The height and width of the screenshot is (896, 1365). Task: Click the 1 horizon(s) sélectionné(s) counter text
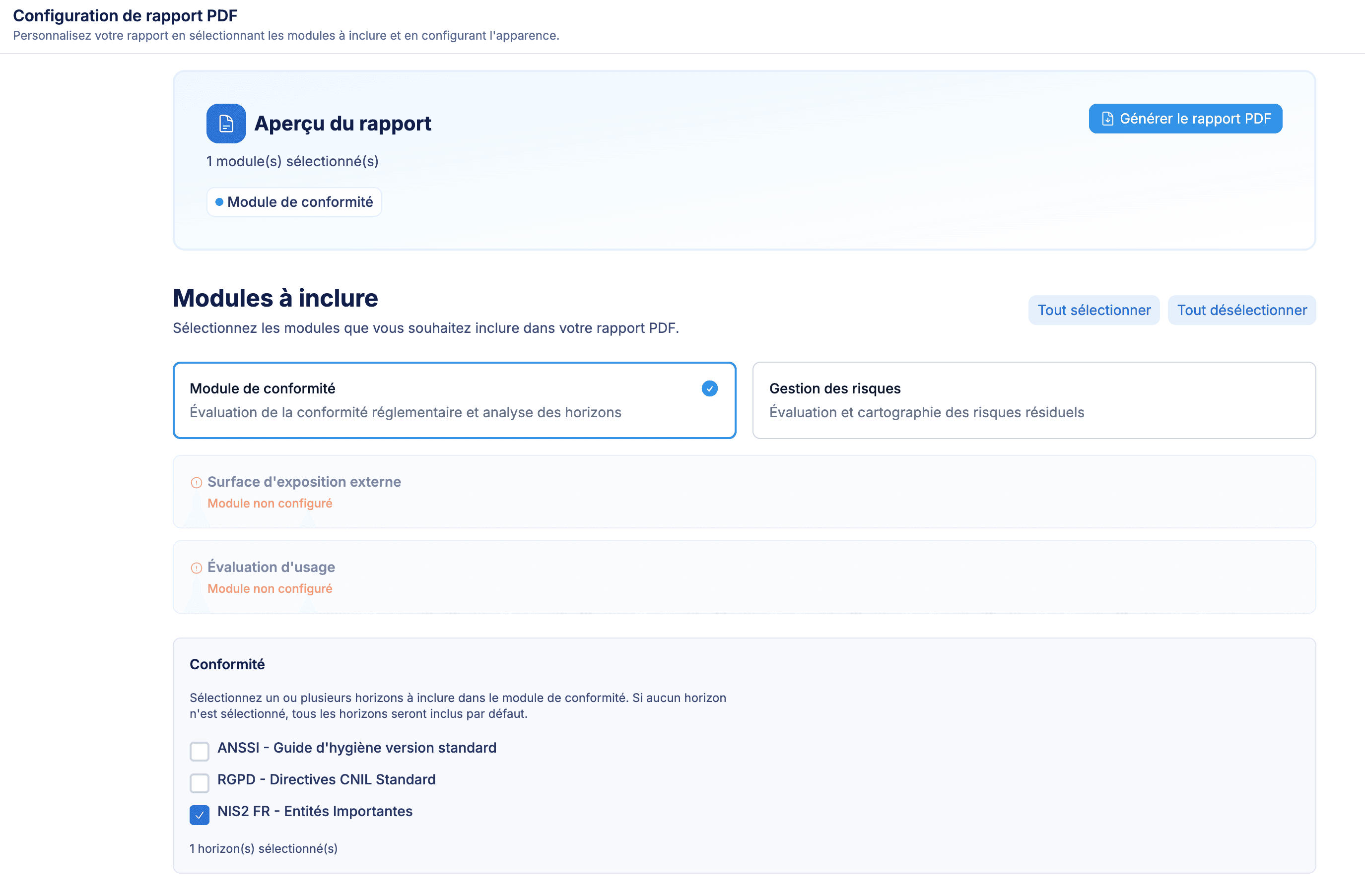coord(263,849)
